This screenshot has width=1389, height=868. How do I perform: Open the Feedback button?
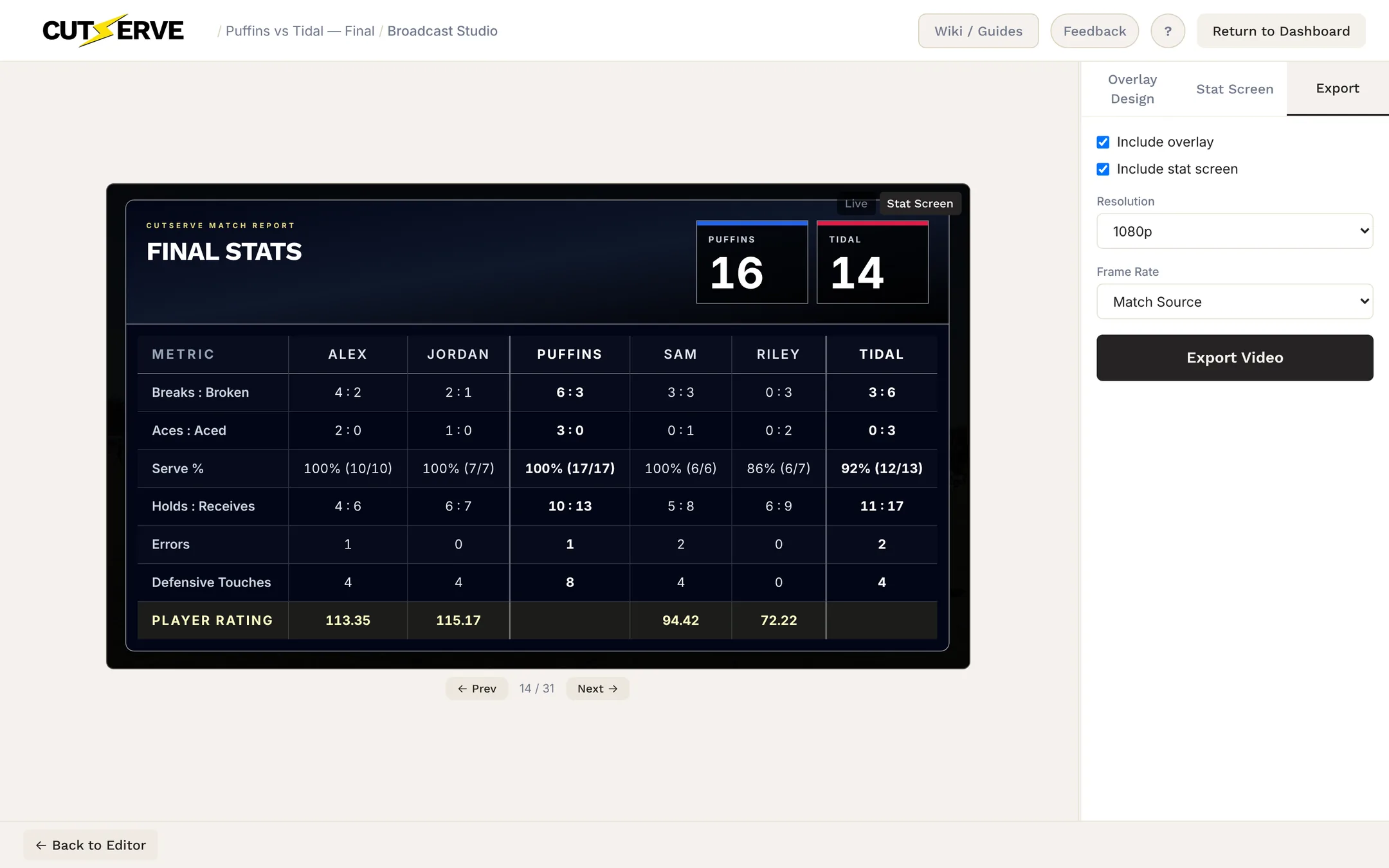point(1094,31)
